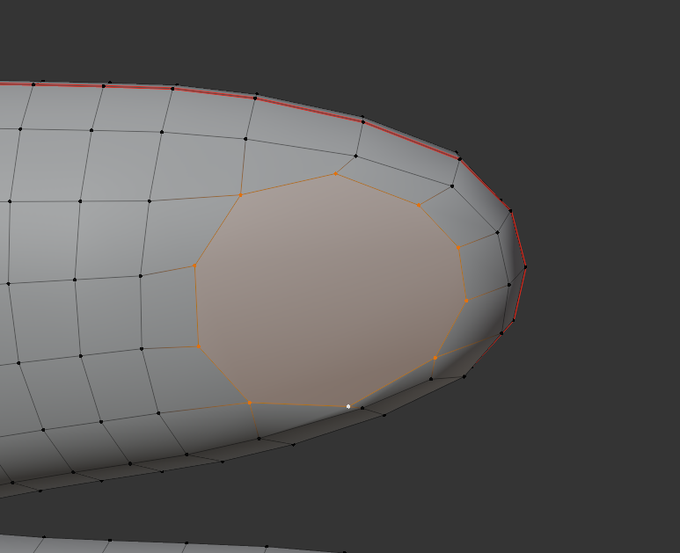Screen dimensions: 680x553
Task: Select the white active vertex on the n-gon
Action: (348, 406)
